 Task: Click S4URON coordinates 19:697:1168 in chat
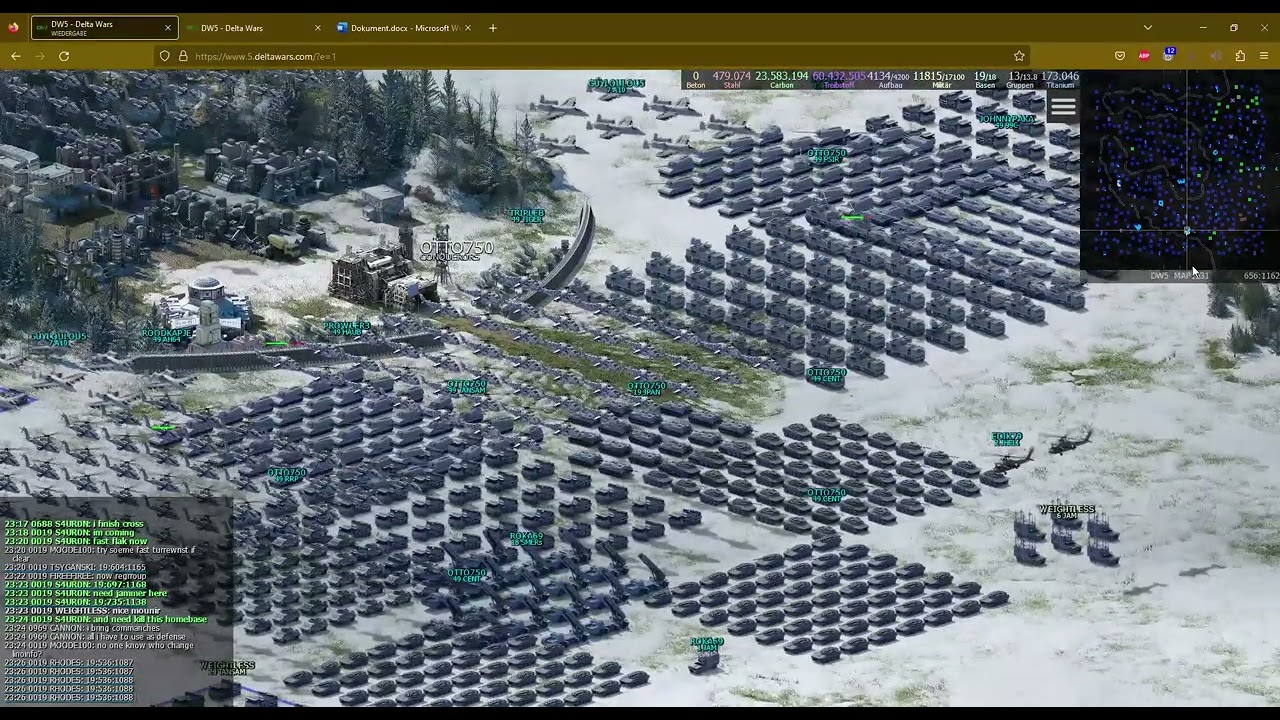120,585
